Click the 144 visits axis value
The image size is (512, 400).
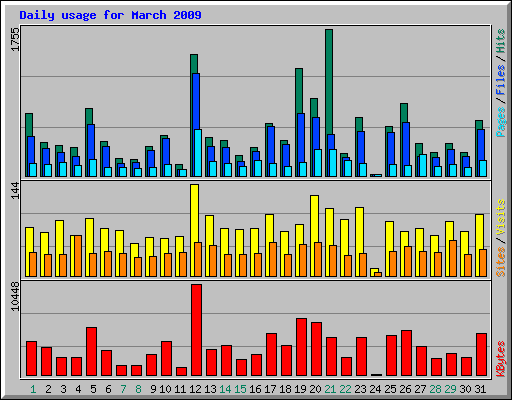pos(15,191)
